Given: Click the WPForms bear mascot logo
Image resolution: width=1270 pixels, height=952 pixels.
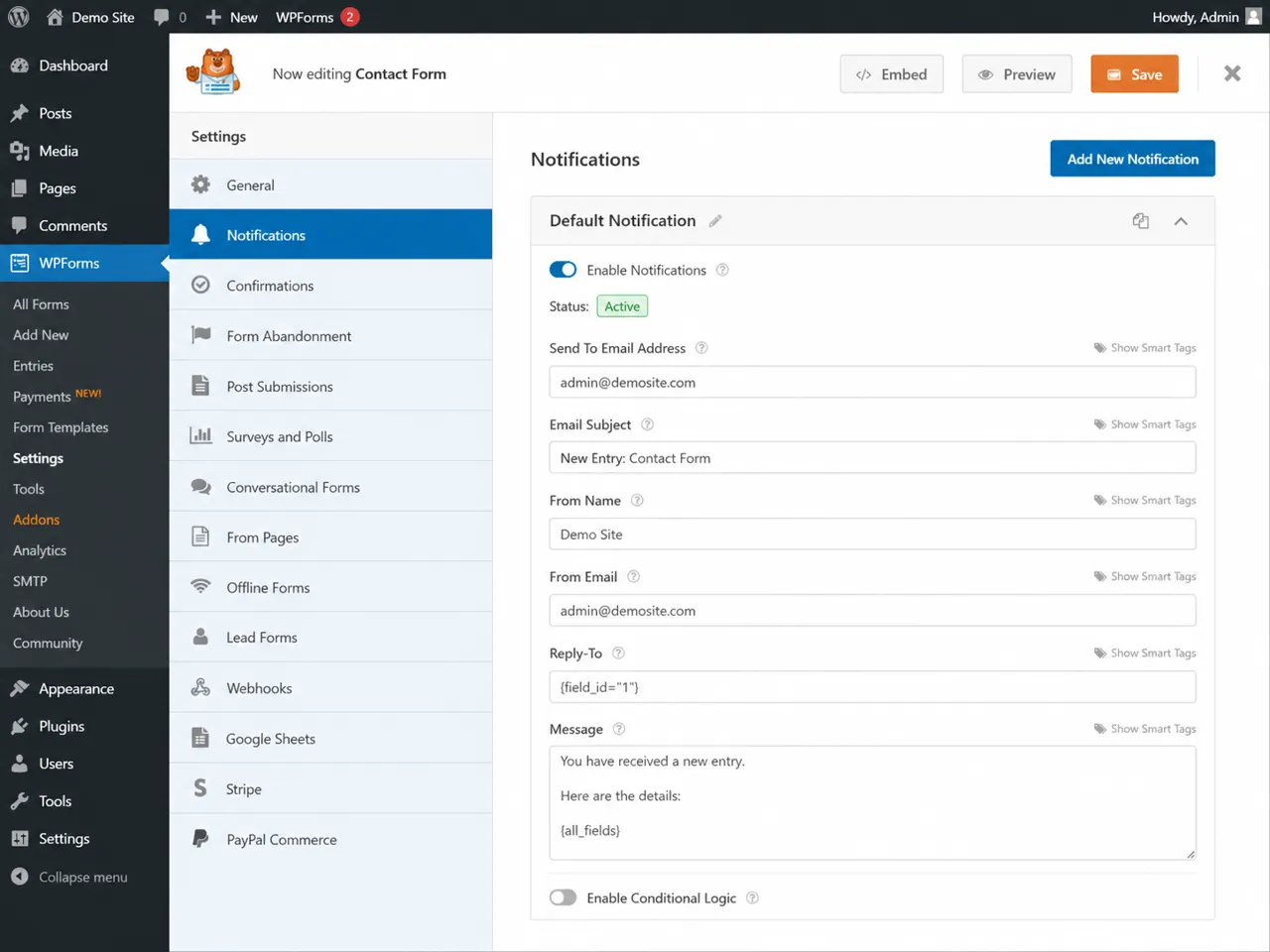Looking at the screenshot, I should pos(213,72).
